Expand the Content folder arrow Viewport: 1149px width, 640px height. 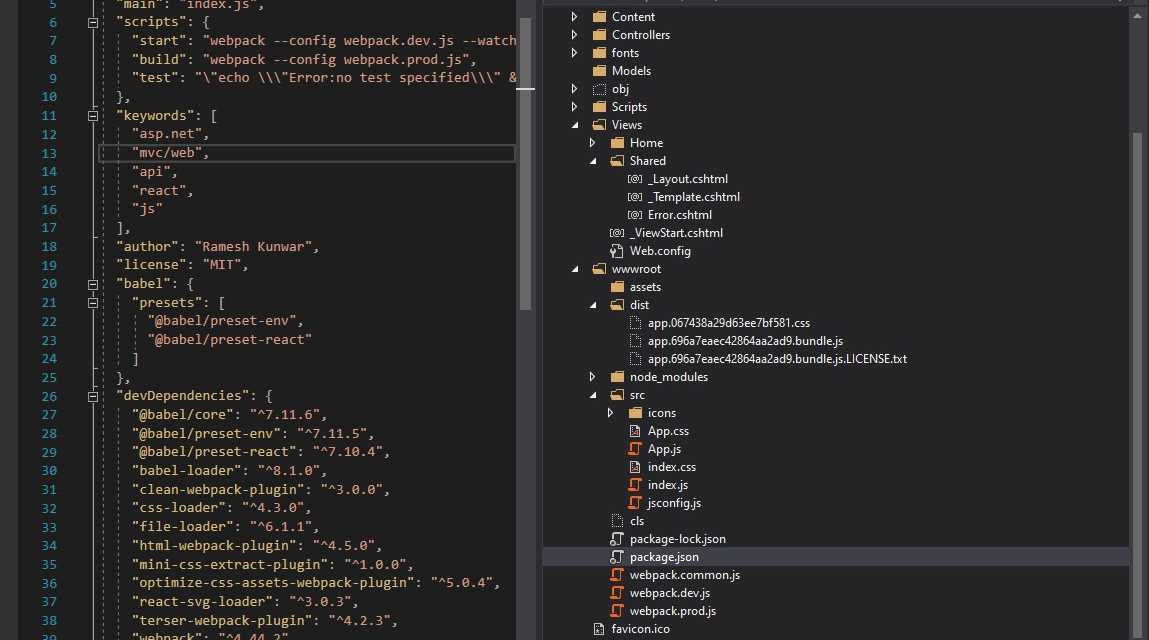click(574, 17)
